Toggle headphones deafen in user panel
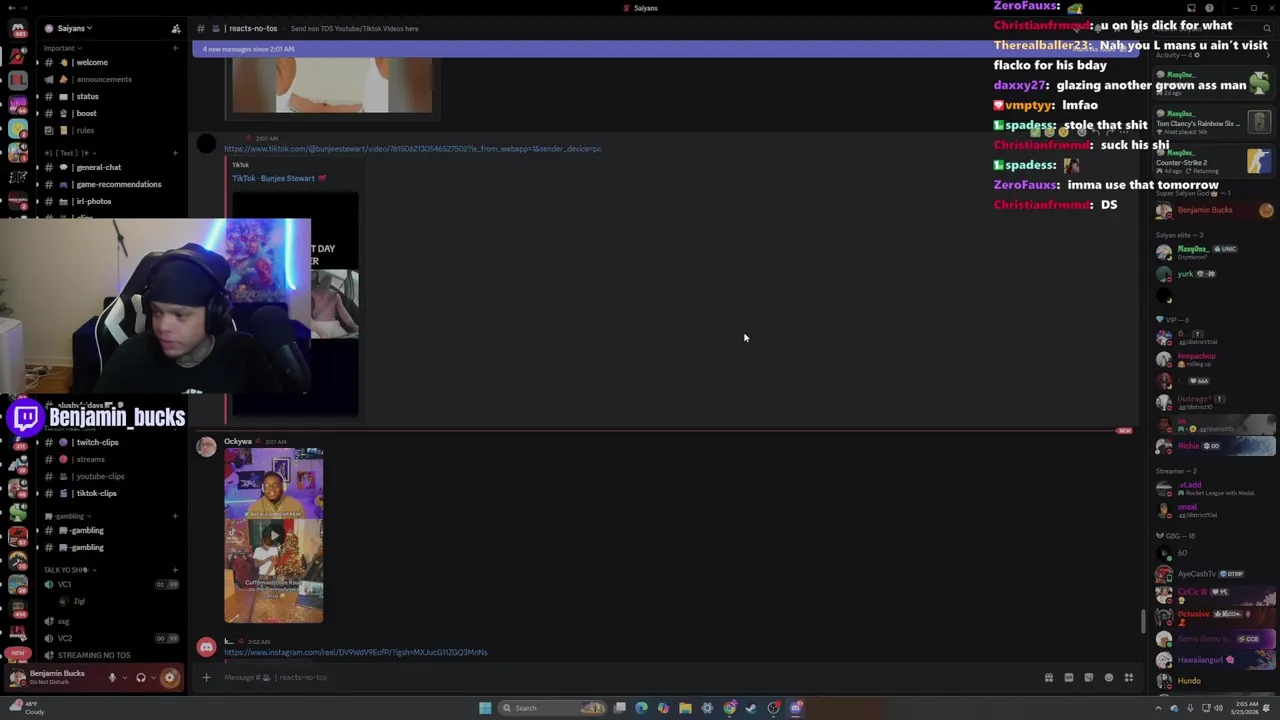Screen dimensions: 1280x720 [140, 677]
